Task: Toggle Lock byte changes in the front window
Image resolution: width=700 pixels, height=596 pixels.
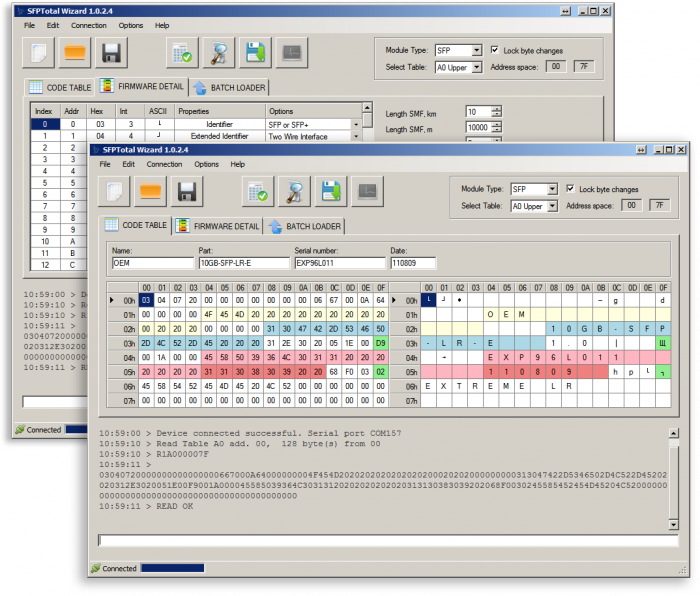Action: click(x=570, y=188)
